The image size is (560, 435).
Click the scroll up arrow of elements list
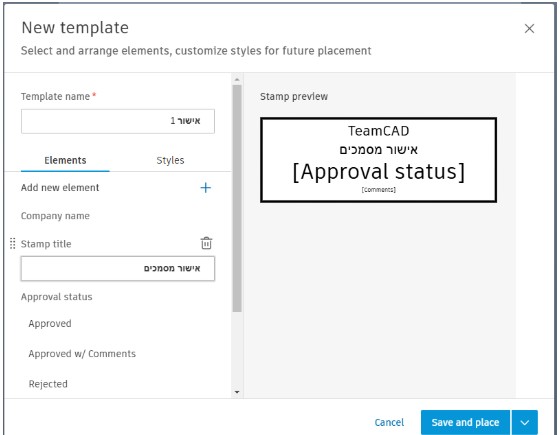tap(237, 79)
